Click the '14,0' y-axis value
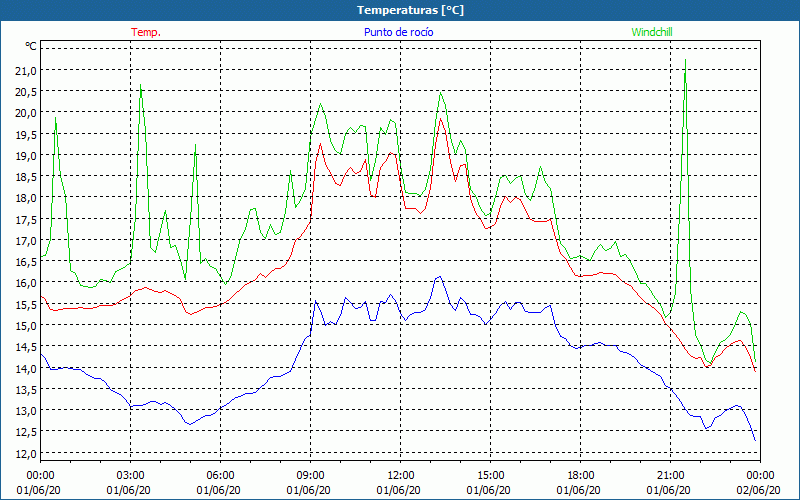Image resolution: width=800 pixels, height=500 pixels. tap(26, 368)
